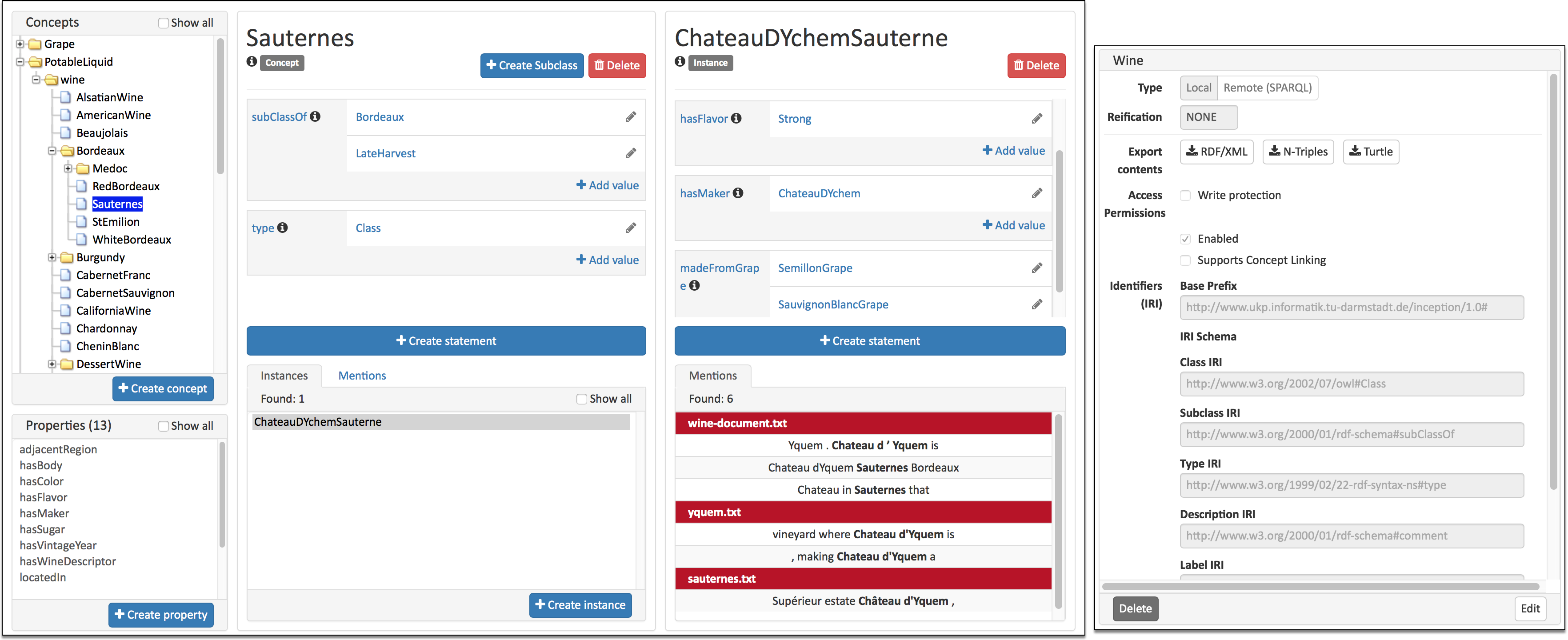
Task: Enable Write protection checkbox
Action: 1184,196
